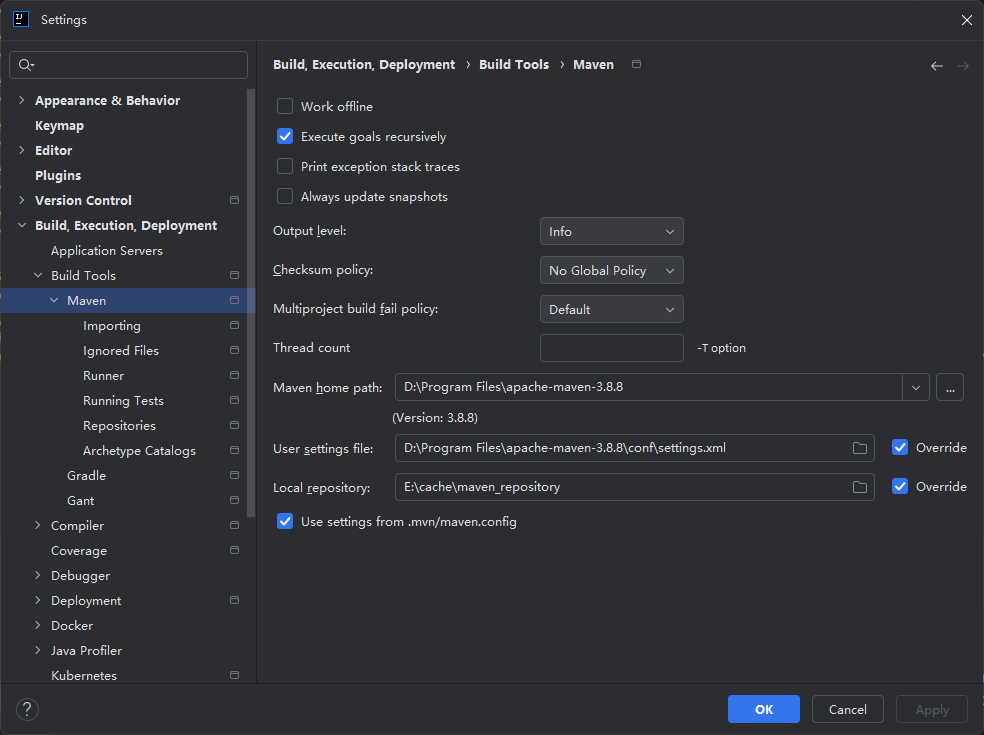Viewport: 984px width, 735px height.
Task: Open the Output level dropdown
Action: [x=611, y=232]
